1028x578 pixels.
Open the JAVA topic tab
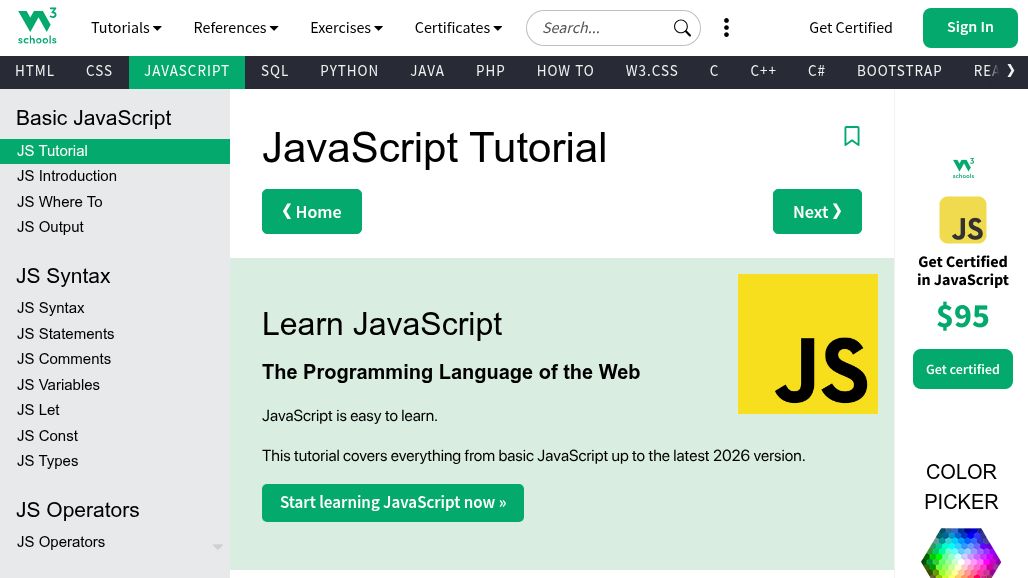pyautogui.click(x=427, y=71)
